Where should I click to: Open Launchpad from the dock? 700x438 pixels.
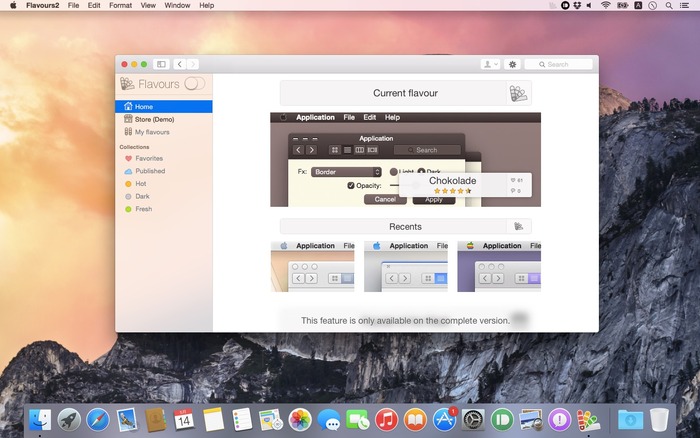click(x=69, y=420)
